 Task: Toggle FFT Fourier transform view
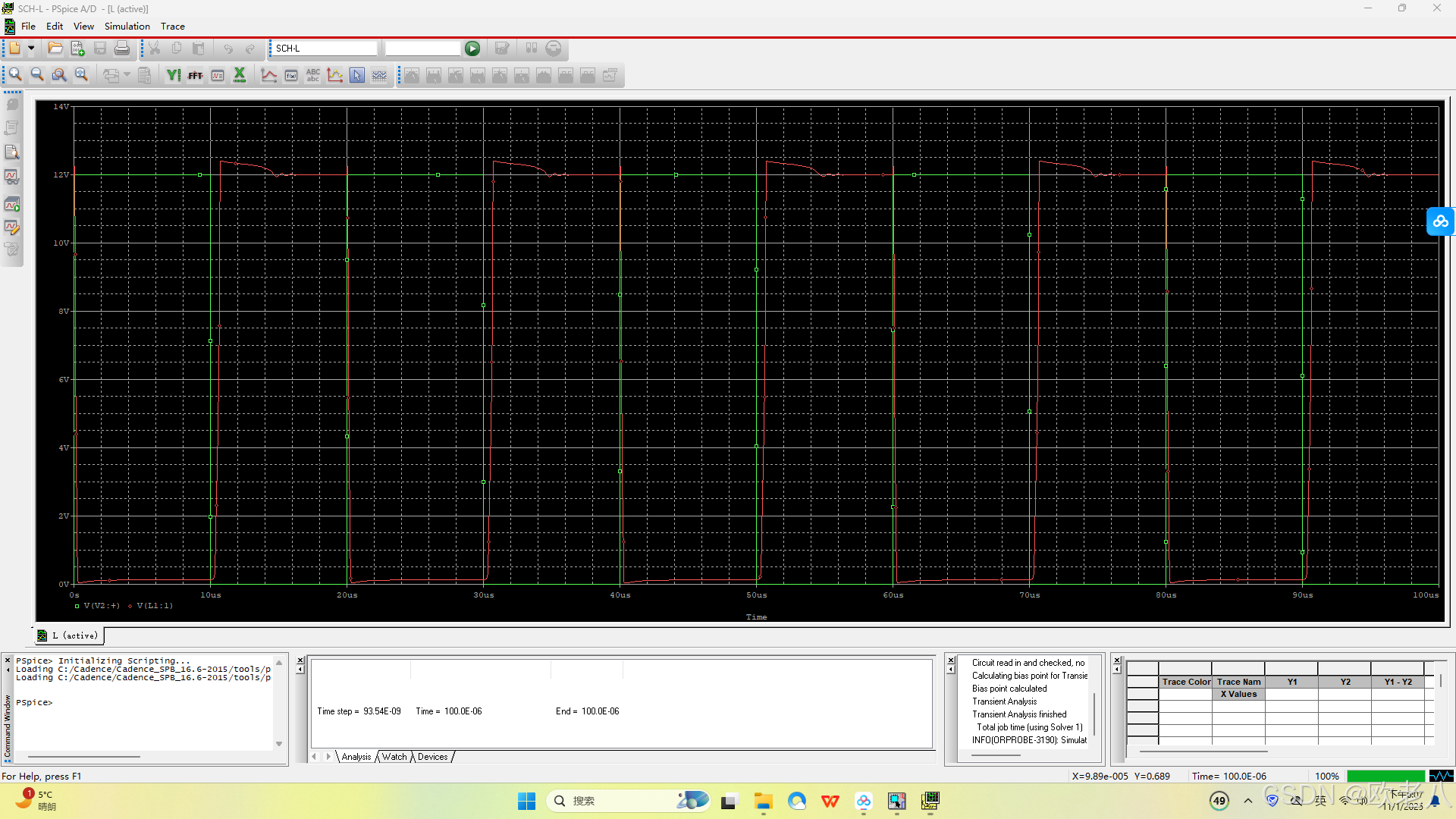[195, 75]
